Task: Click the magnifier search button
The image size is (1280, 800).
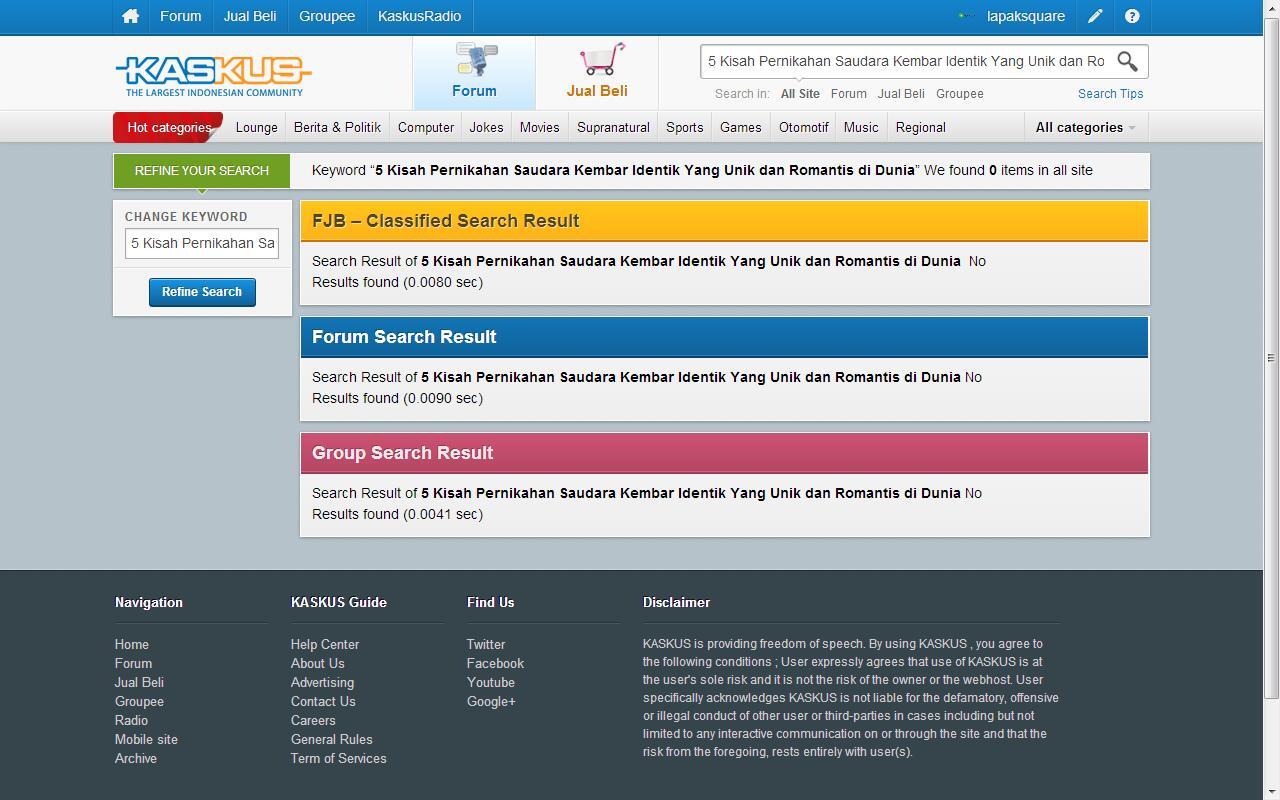Action: pyautogui.click(x=1127, y=61)
